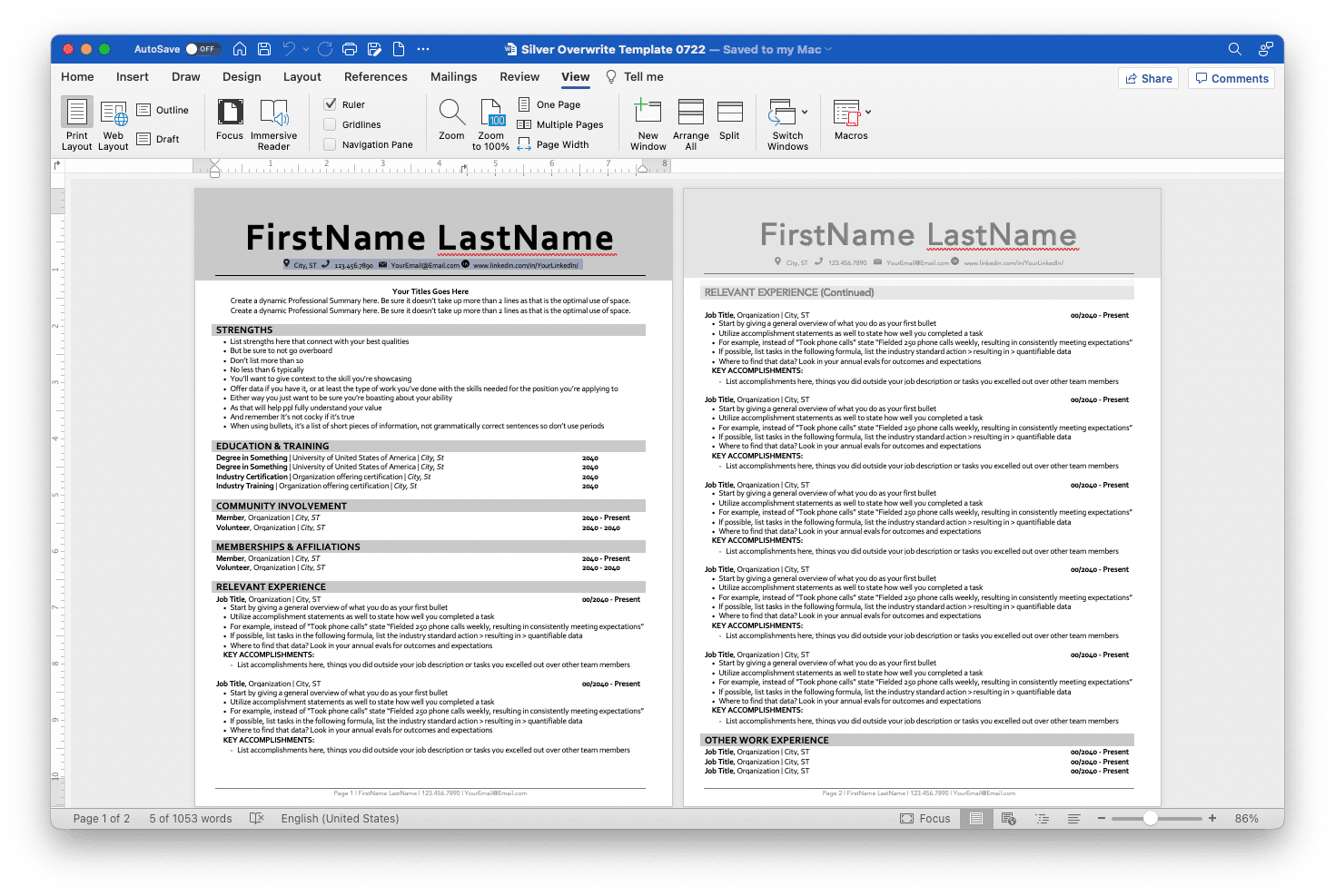This screenshot has width=1335, height=896.
Task: Click the zoom slider handle
Action: (x=1151, y=818)
